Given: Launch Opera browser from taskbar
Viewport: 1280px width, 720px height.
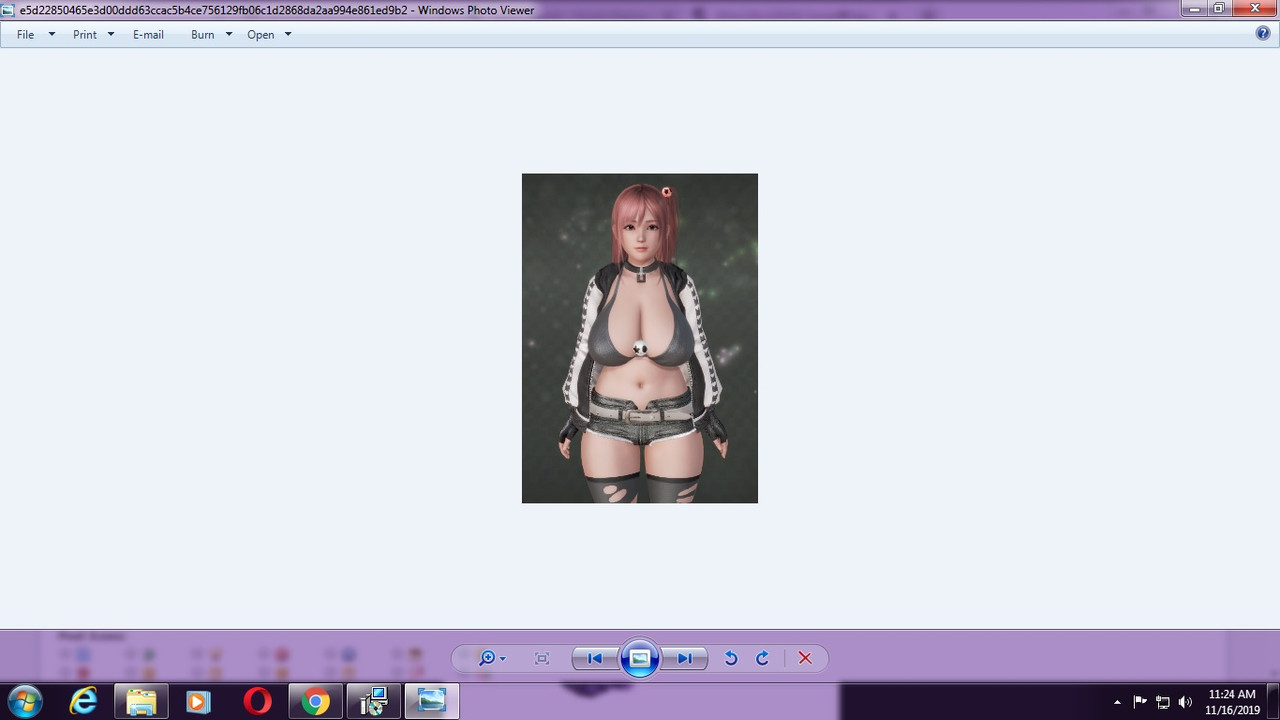Looking at the screenshot, I should (x=257, y=702).
